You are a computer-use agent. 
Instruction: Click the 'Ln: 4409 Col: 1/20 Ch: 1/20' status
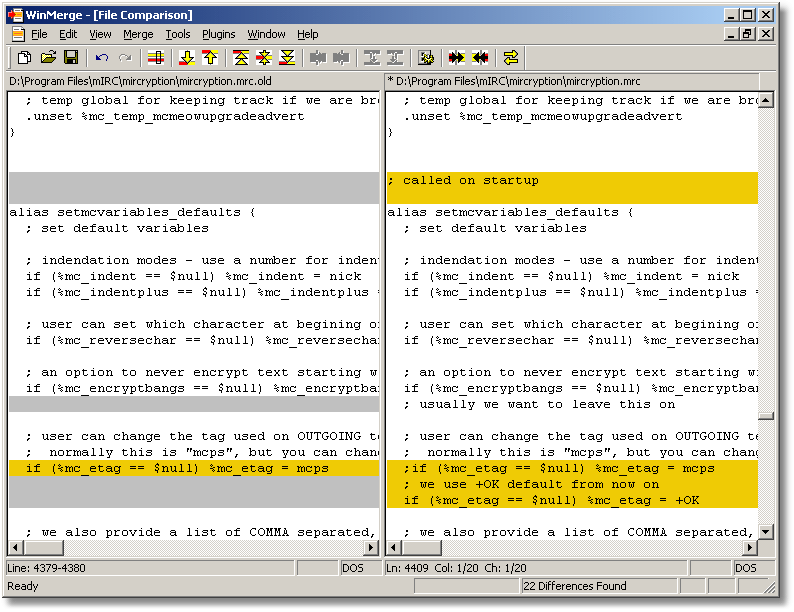536,568
